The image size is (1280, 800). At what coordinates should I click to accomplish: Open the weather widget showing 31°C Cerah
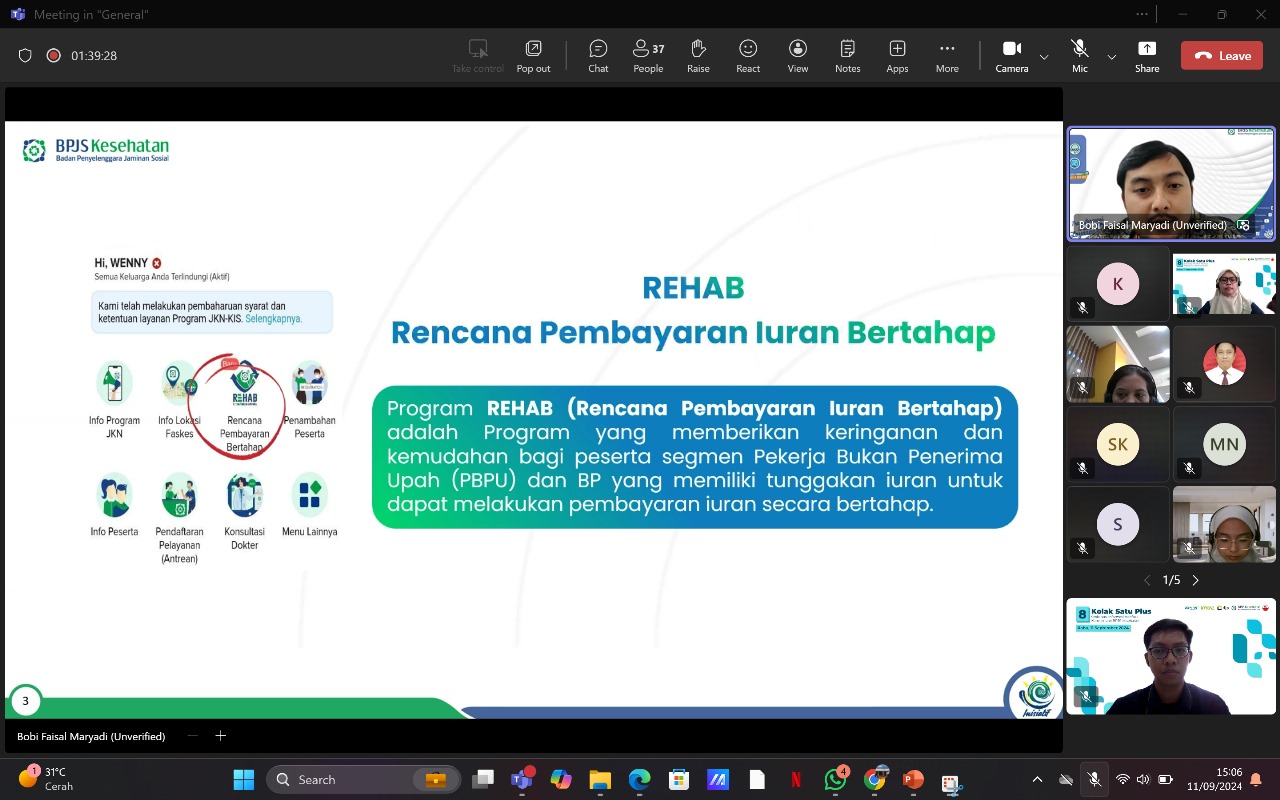coord(46,779)
